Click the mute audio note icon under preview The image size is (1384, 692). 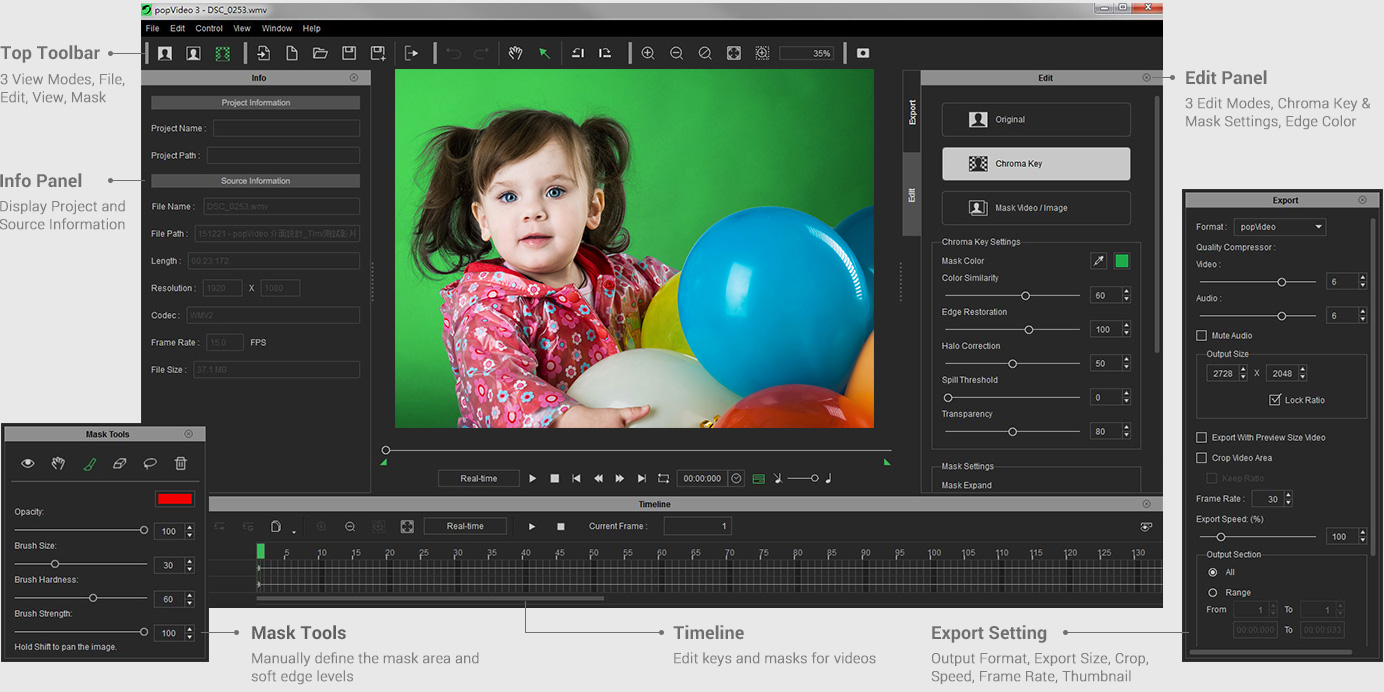point(777,478)
